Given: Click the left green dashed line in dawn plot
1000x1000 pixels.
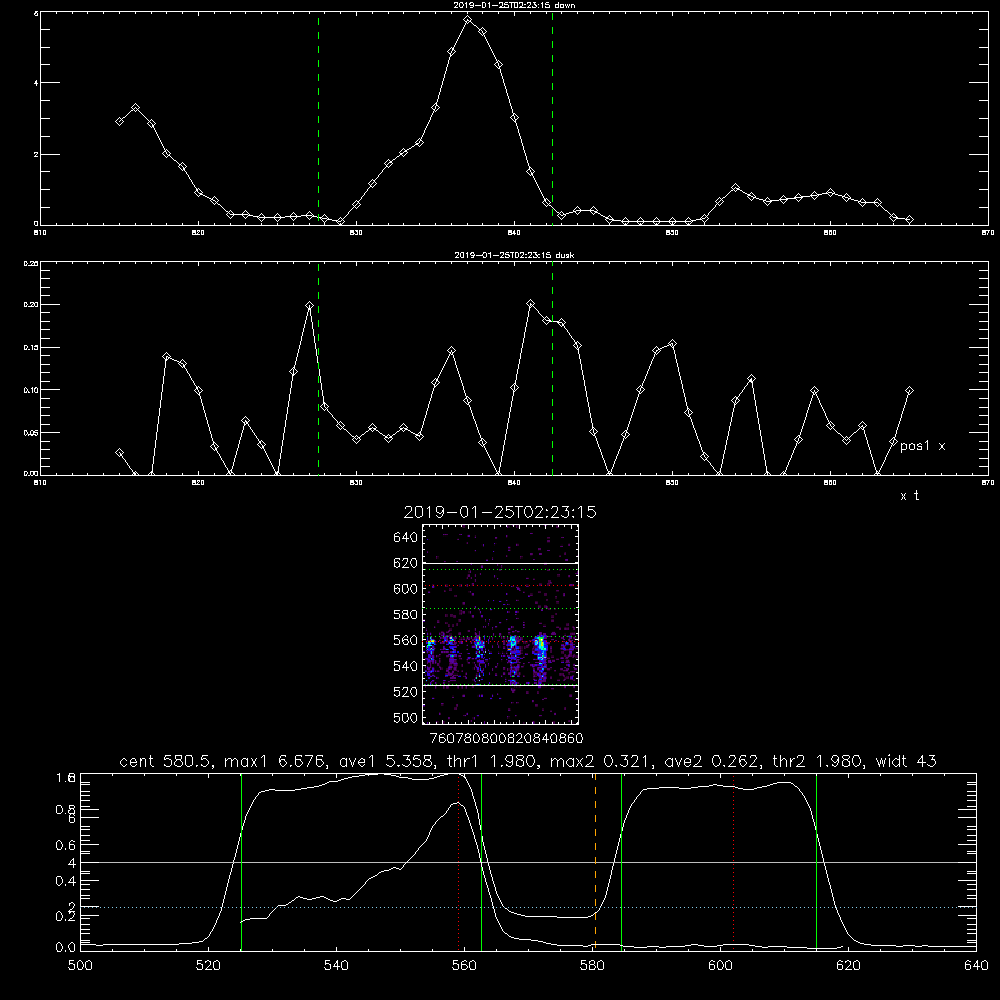Looking at the screenshot, I should (318, 118).
